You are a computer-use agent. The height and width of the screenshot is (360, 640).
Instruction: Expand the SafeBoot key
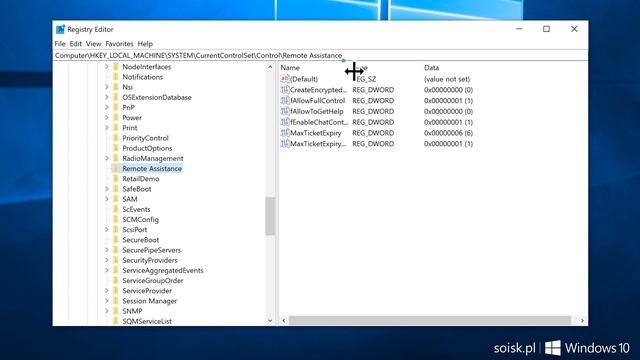[107, 189]
